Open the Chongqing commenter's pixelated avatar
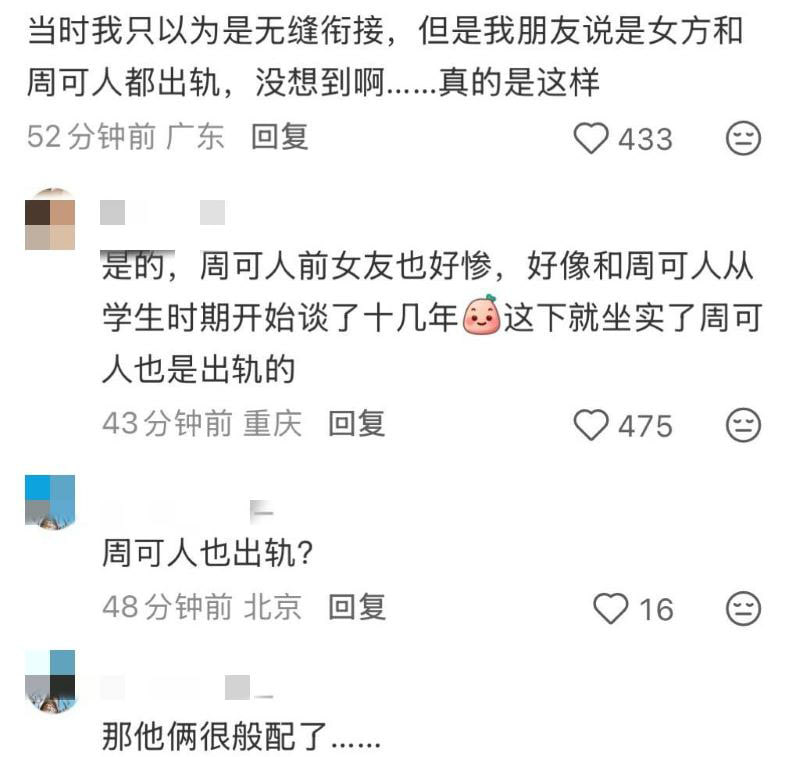The width and height of the screenshot is (800, 757). coord(50,219)
